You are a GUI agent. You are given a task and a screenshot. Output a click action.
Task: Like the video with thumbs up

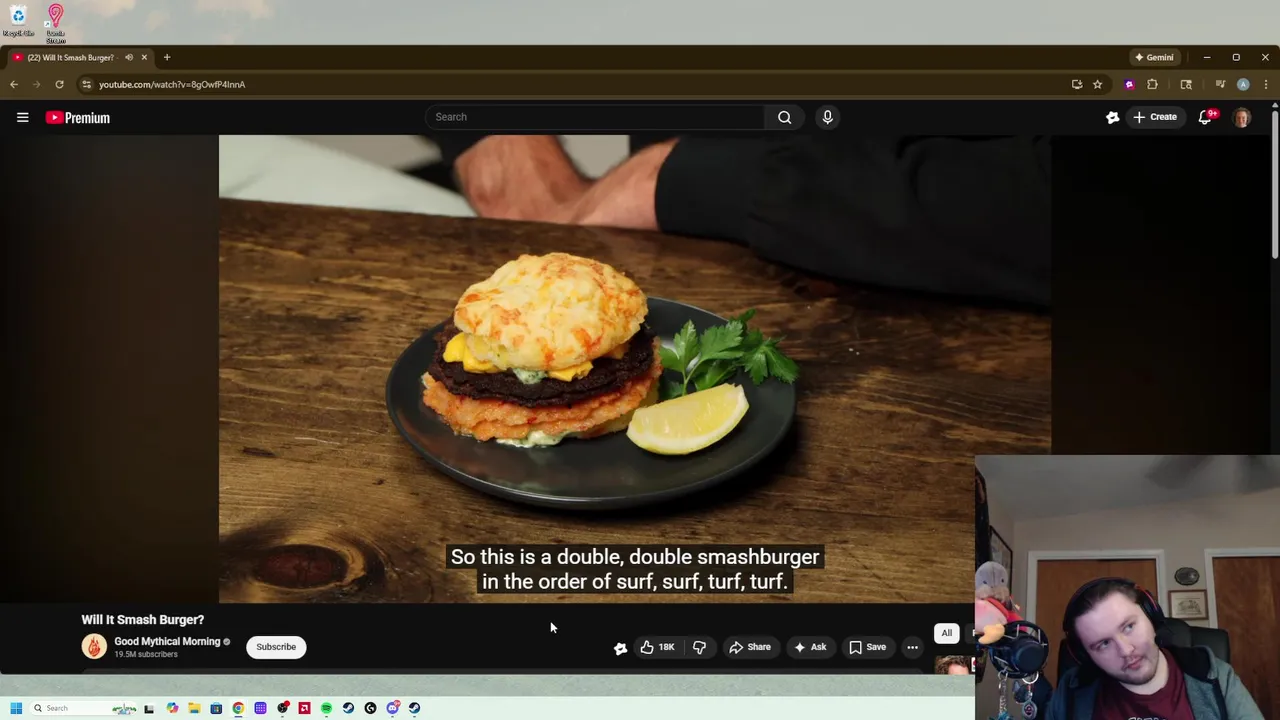click(x=657, y=647)
